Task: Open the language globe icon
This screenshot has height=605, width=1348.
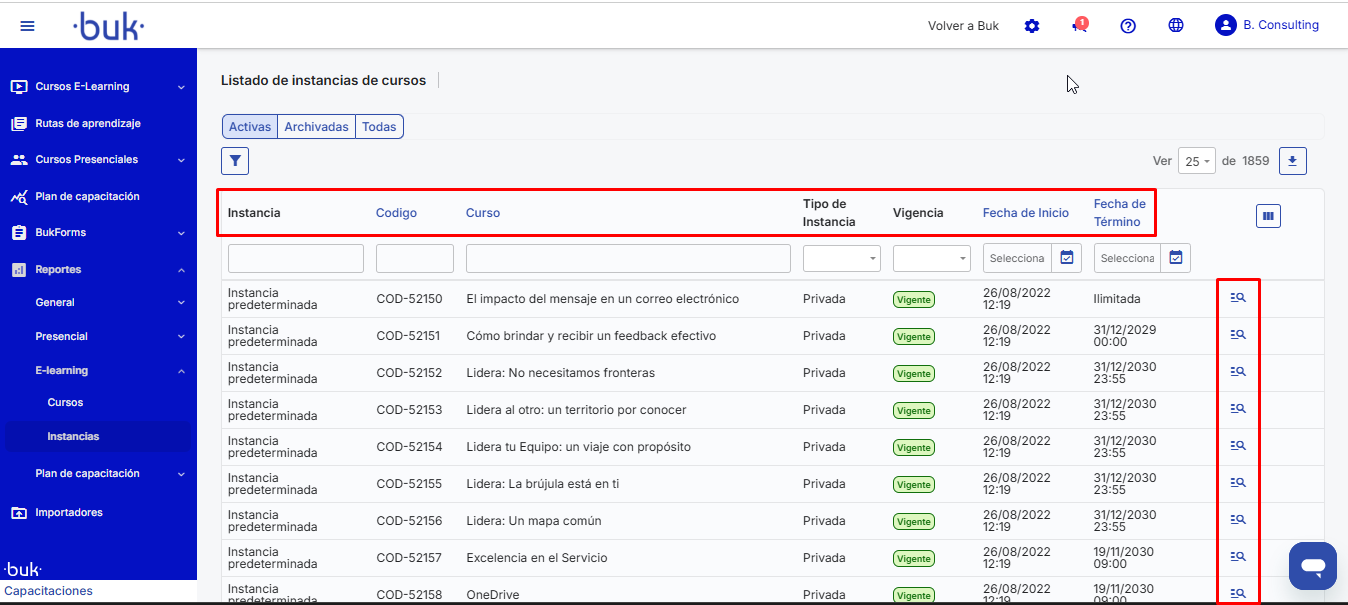Action: point(1176,26)
